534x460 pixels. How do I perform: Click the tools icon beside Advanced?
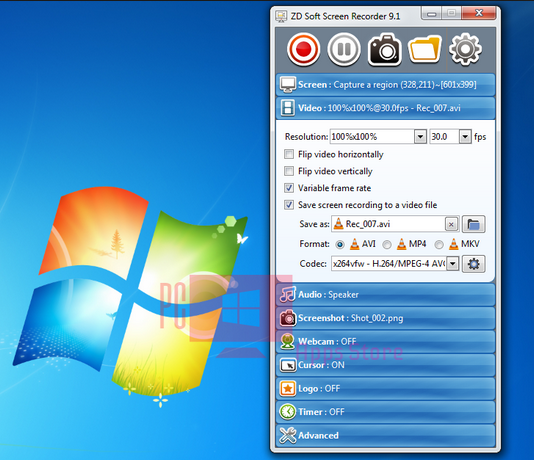(288, 435)
